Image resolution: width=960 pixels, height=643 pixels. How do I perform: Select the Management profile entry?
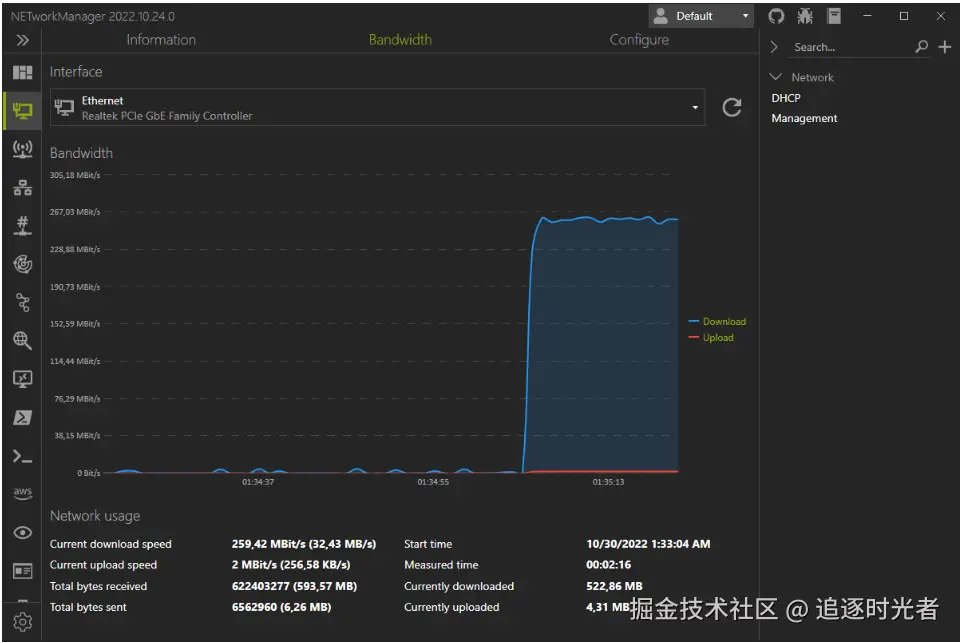[x=804, y=118]
